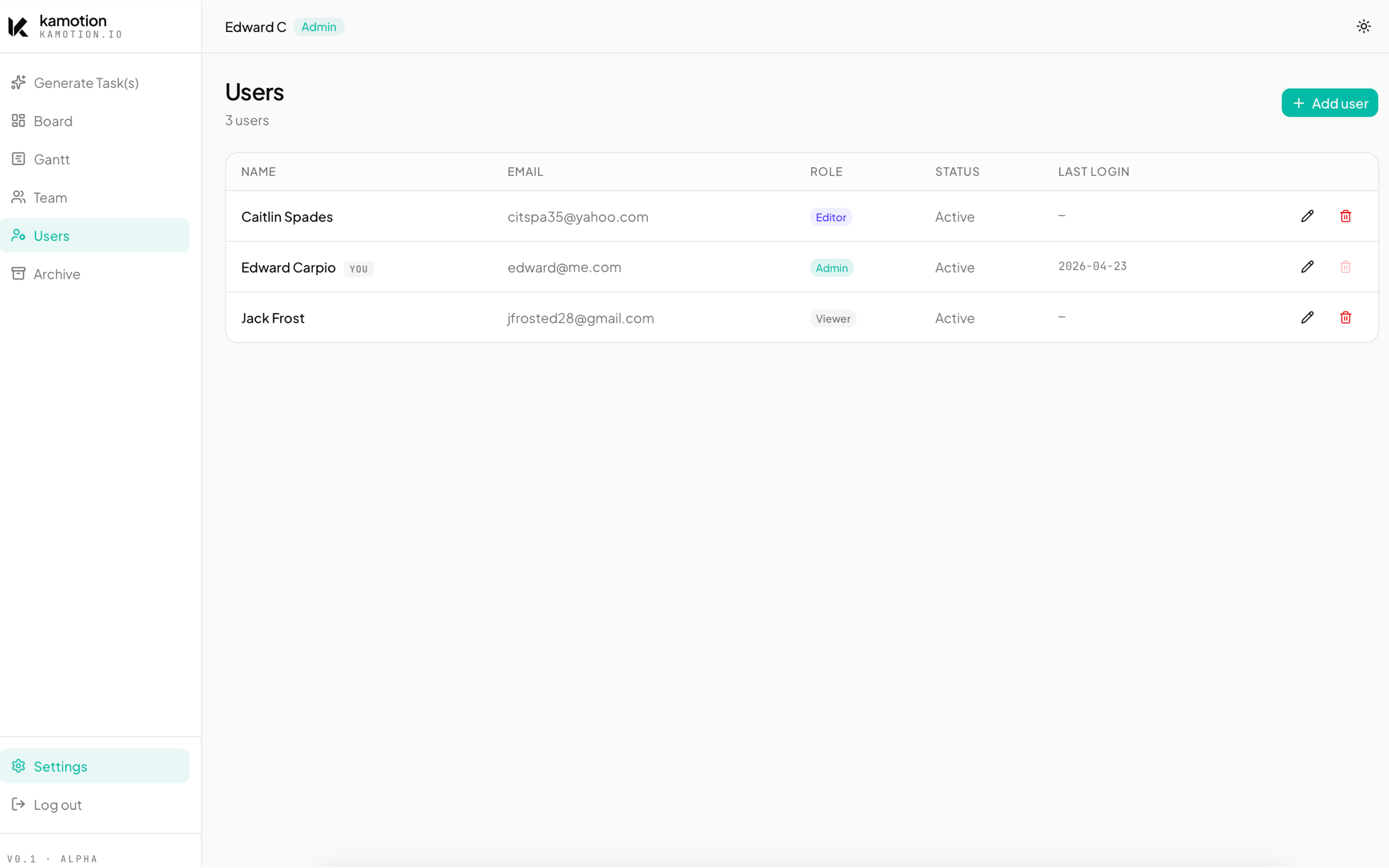Edit Edward Carpio's user entry
Screen dimensions: 1389x868
1307,267
